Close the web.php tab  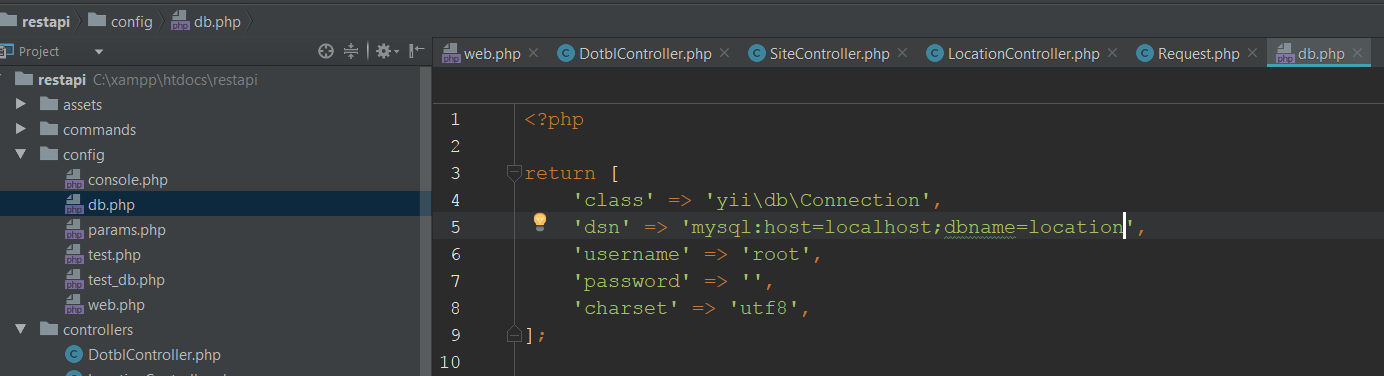coord(533,53)
